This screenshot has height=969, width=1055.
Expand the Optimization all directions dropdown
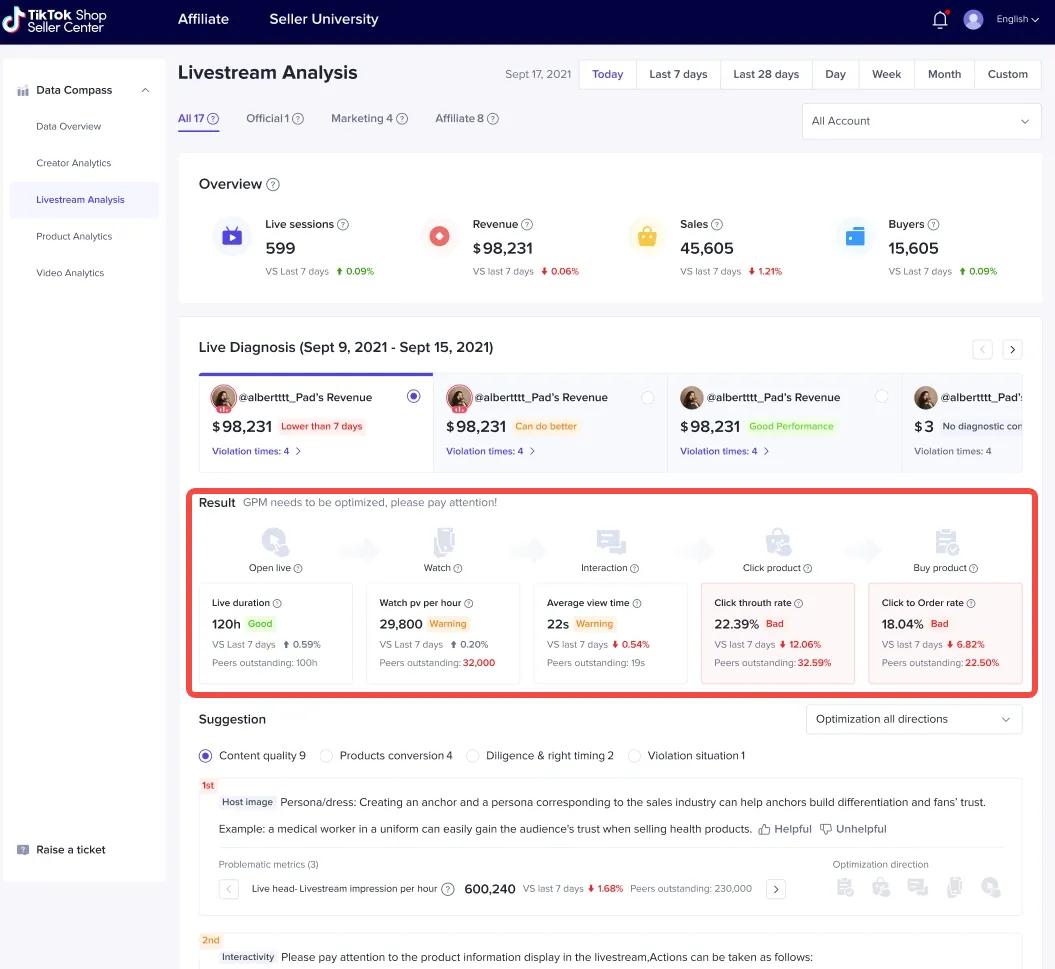(913, 719)
